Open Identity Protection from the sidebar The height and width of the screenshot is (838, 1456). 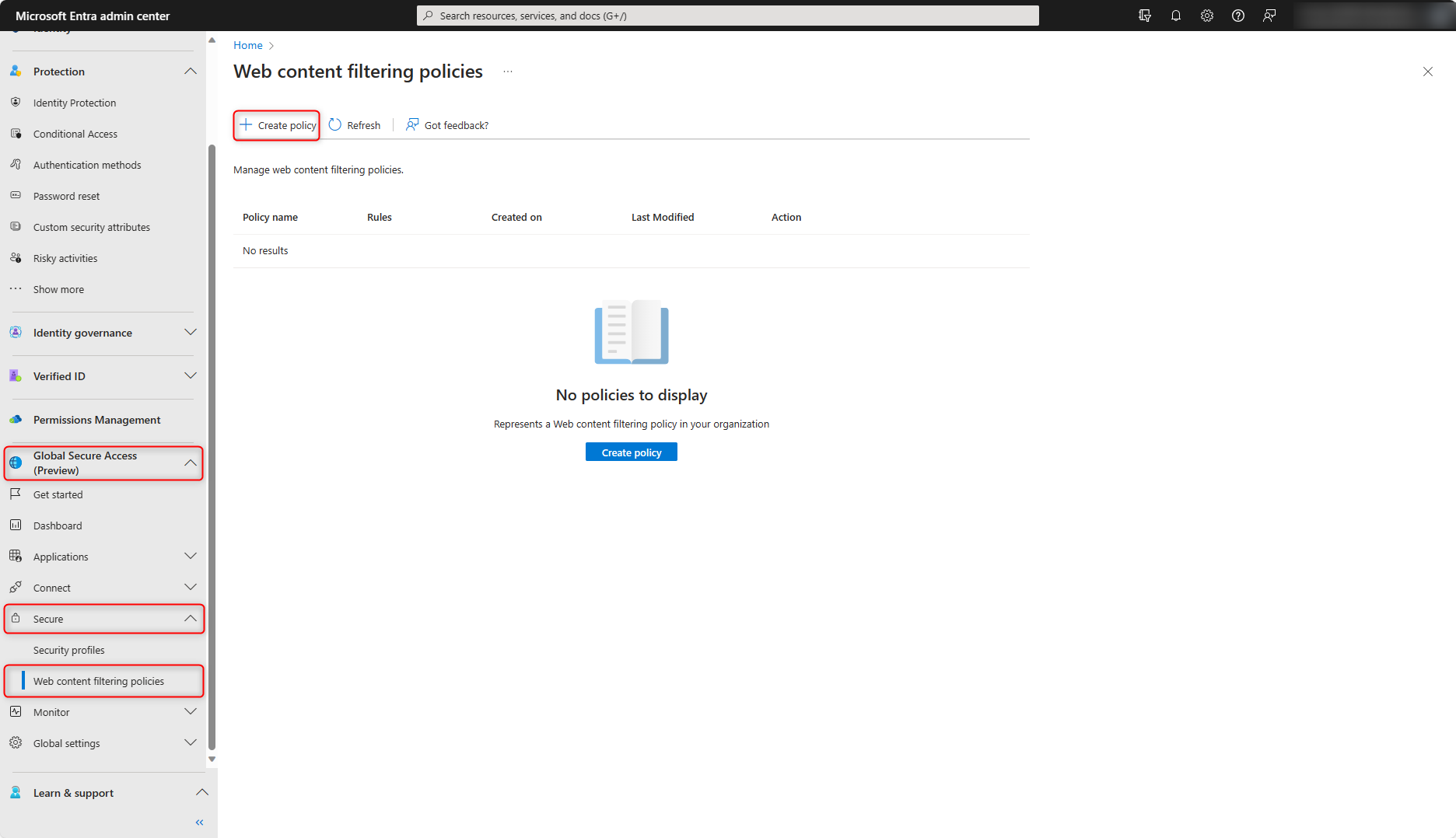(74, 102)
